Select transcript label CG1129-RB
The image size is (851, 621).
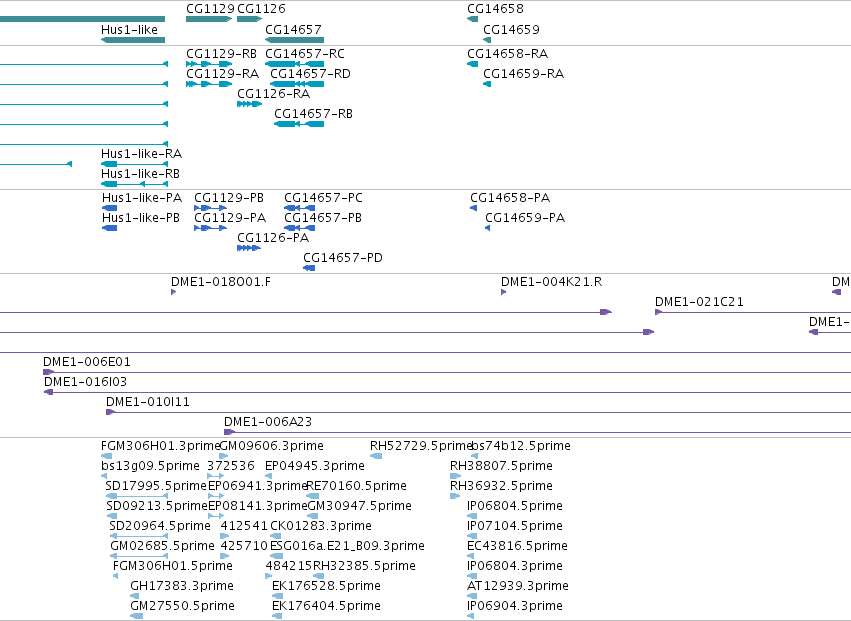[x=221, y=54]
